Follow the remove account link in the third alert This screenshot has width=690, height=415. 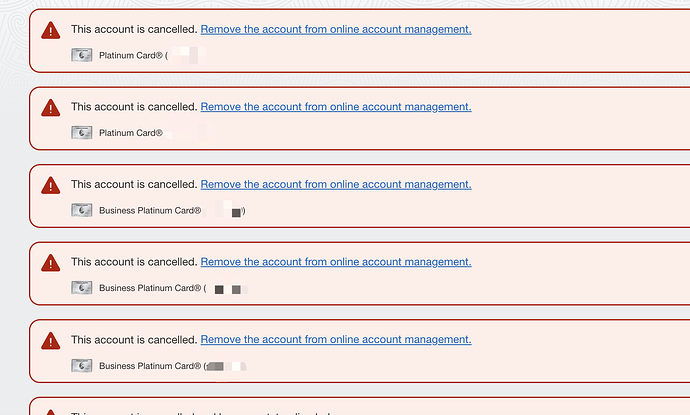click(336, 184)
